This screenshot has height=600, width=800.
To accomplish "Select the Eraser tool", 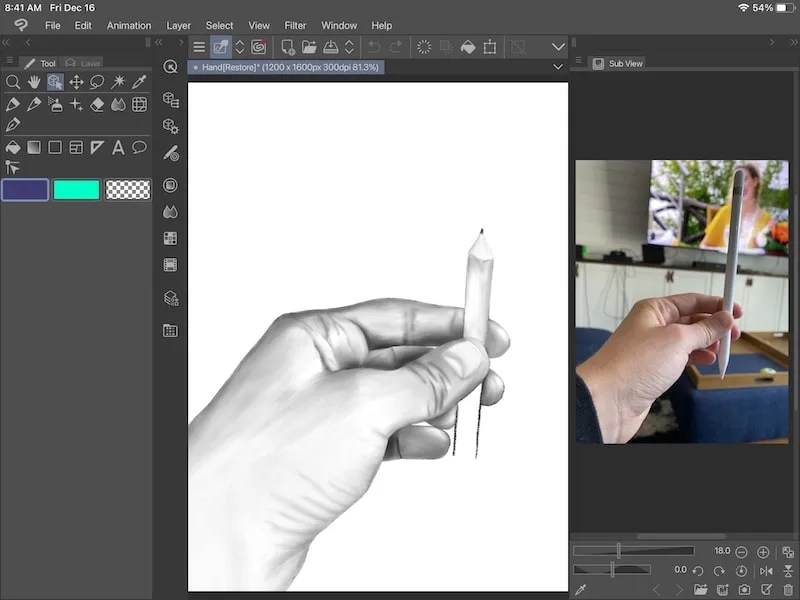I will click(96, 104).
